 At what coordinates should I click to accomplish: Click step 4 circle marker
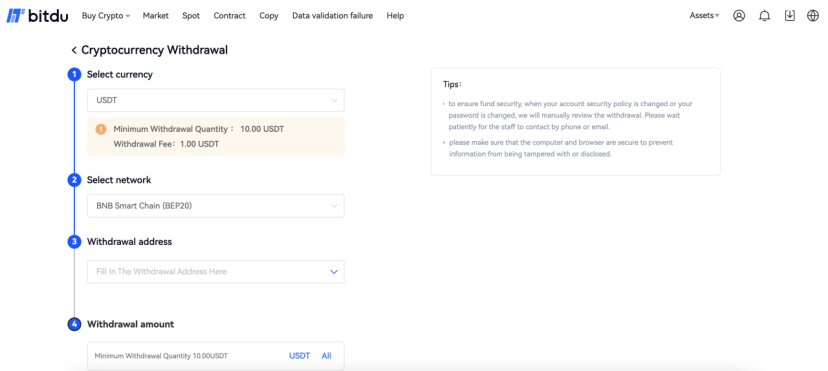click(x=74, y=324)
